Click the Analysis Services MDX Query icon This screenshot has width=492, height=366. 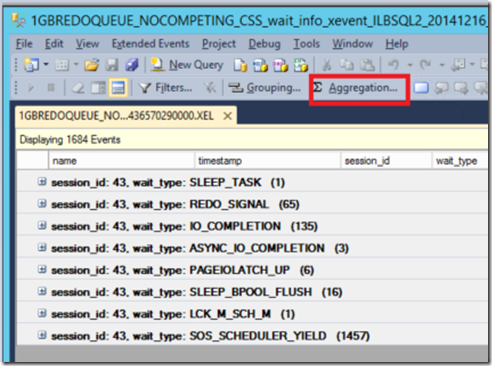click(x=260, y=65)
